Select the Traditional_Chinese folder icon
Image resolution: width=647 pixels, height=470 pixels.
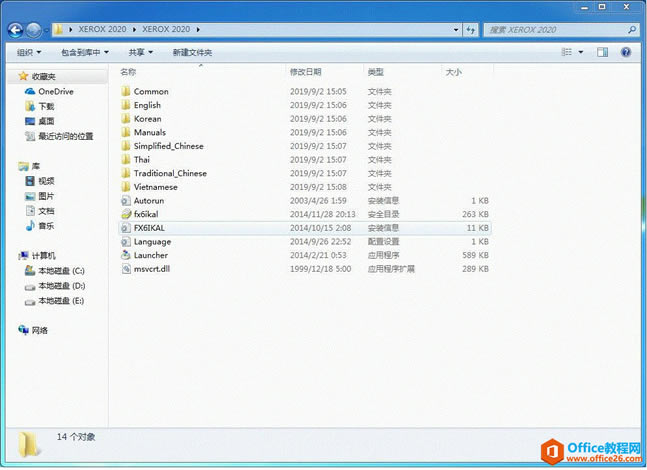126,173
